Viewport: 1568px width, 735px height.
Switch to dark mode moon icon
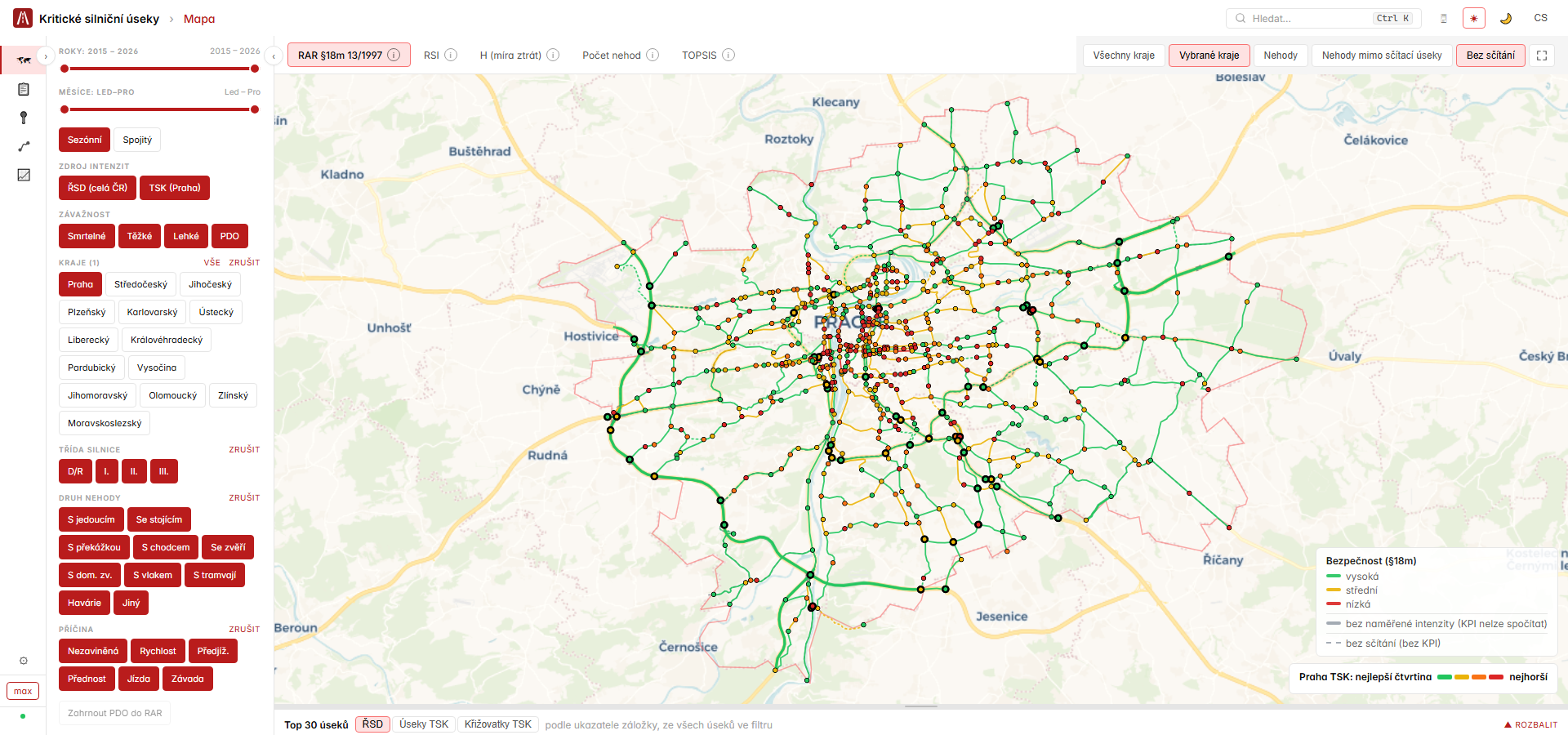(x=1505, y=18)
